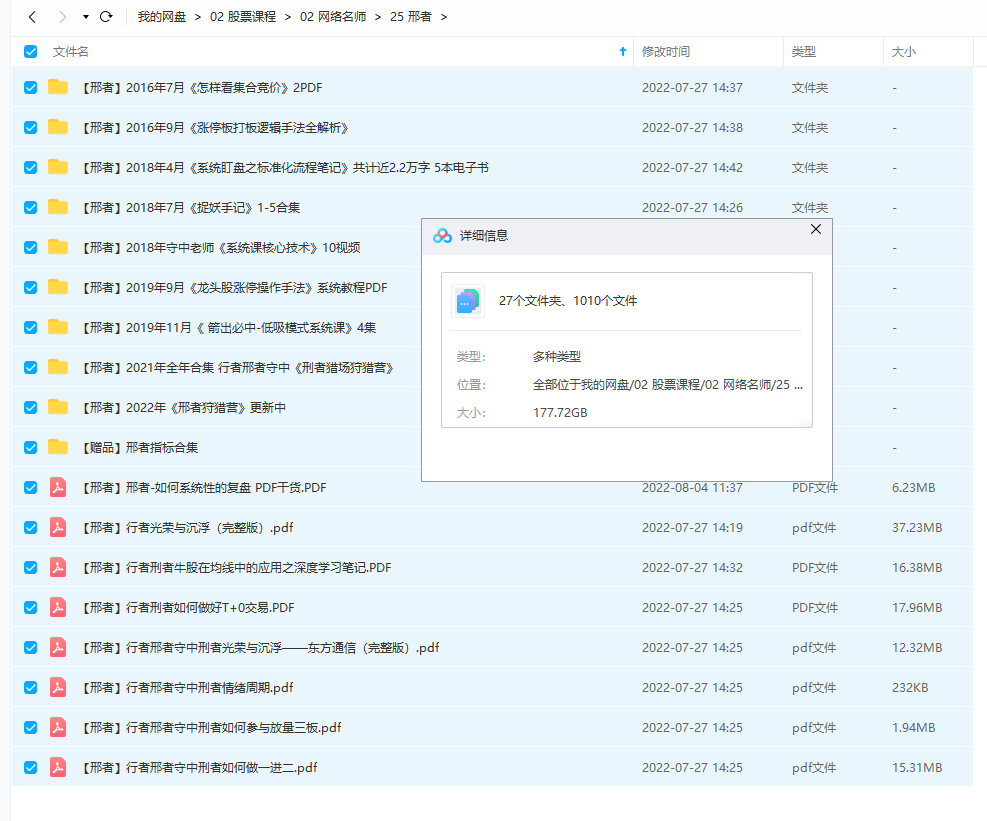Click the refresh icon in the toolbar
987x821 pixels.
tap(106, 17)
